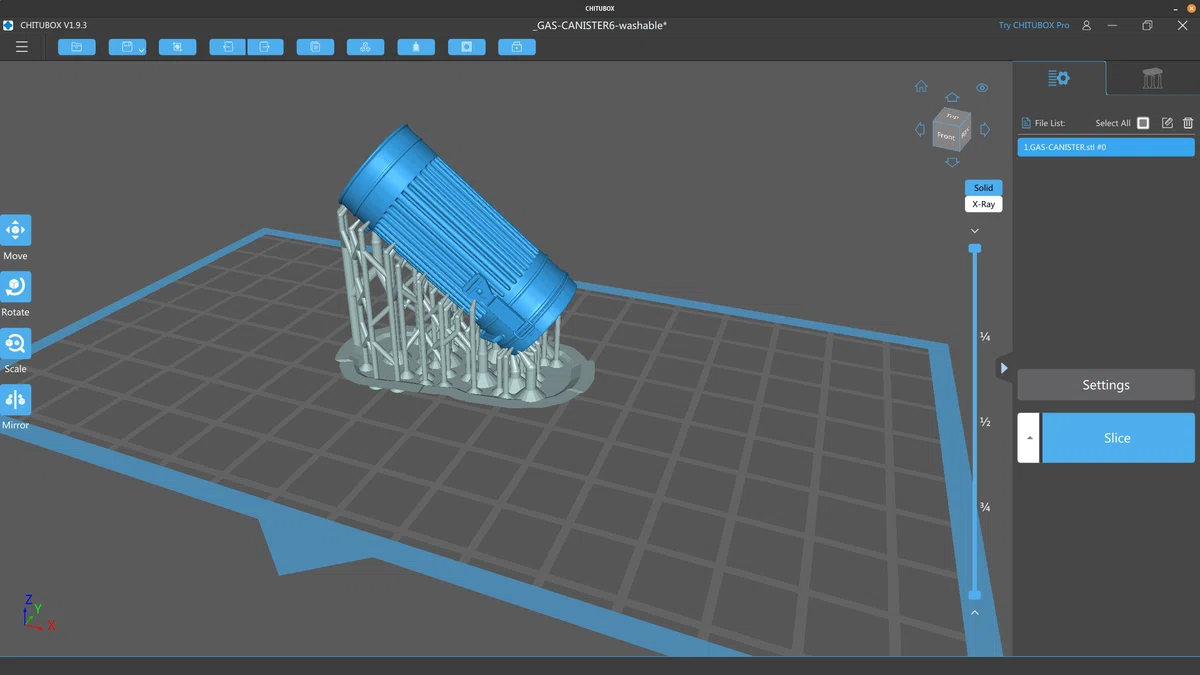Click the Hollow model toolbar icon
Viewport: 1200px width, 675px height.
pos(416,47)
